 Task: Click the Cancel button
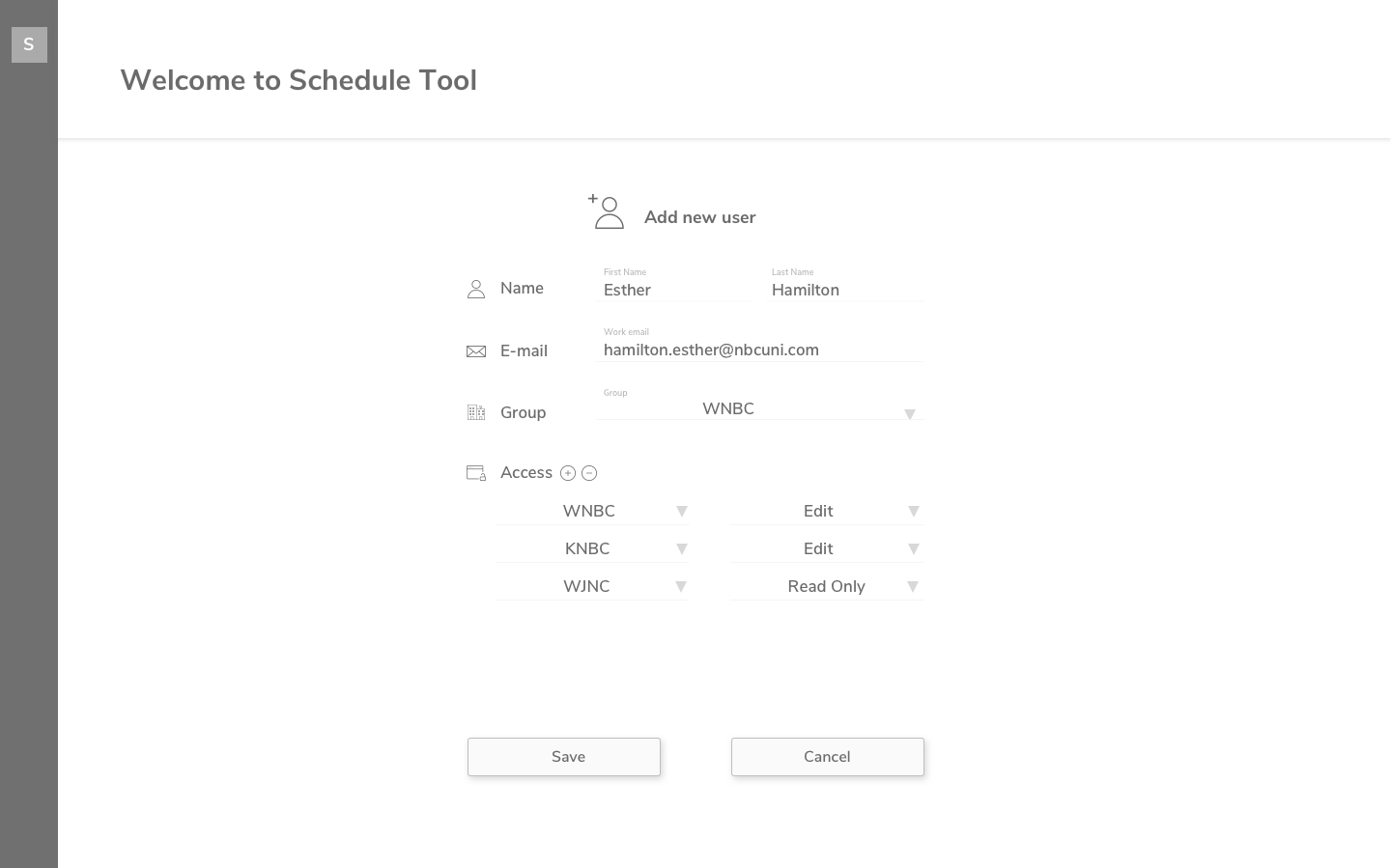828,757
